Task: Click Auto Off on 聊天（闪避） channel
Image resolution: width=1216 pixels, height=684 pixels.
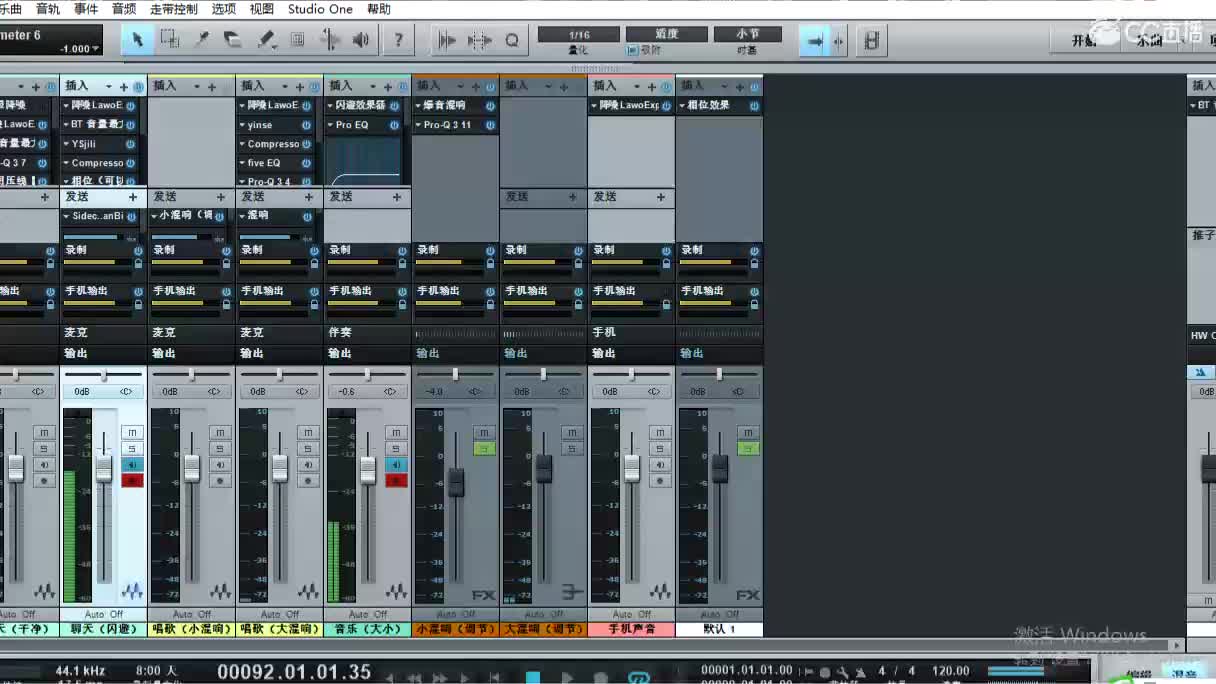Action: (104, 614)
